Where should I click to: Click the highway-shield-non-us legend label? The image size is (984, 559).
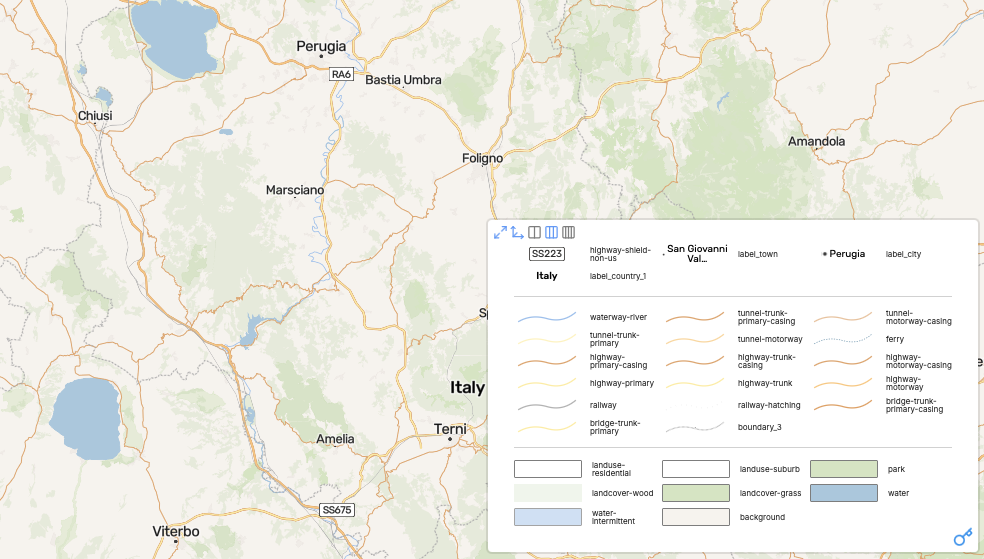pos(620,254)
